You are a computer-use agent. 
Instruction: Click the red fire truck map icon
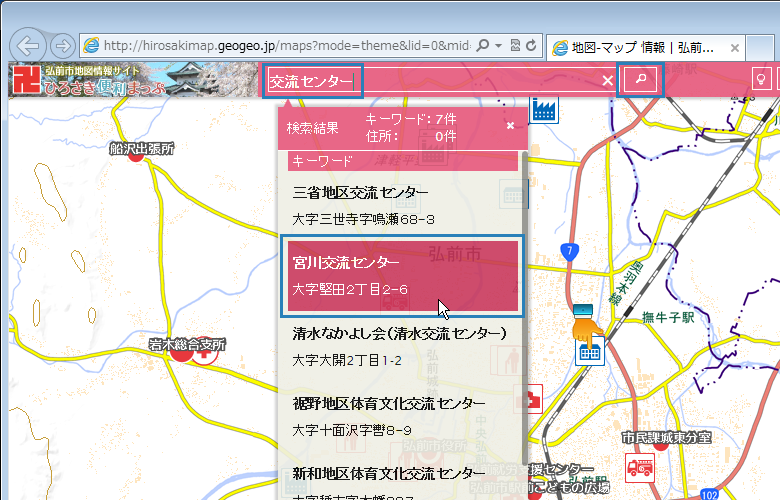(640, 468)
